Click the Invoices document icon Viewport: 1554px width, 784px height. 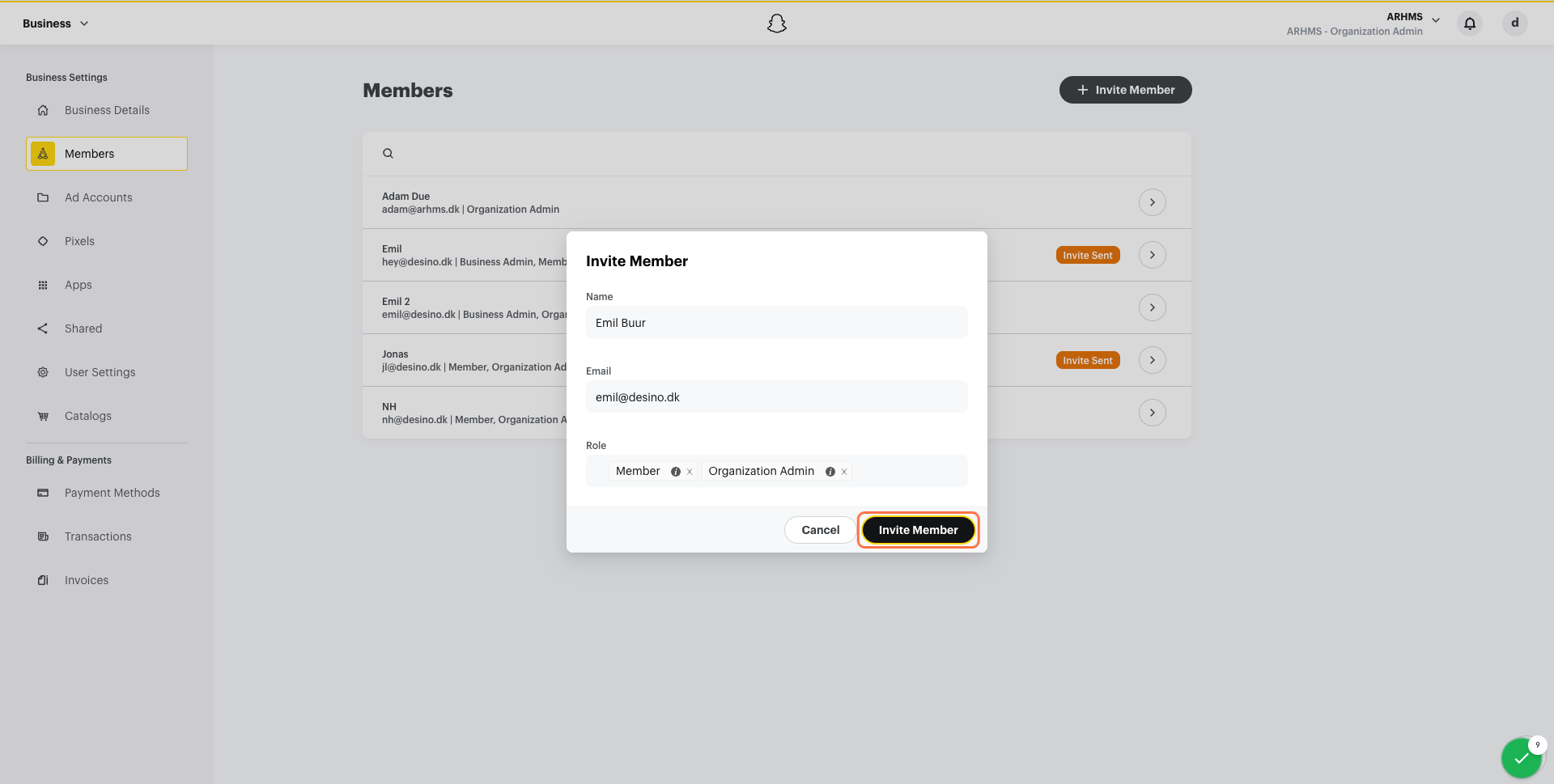pos(43,580)
